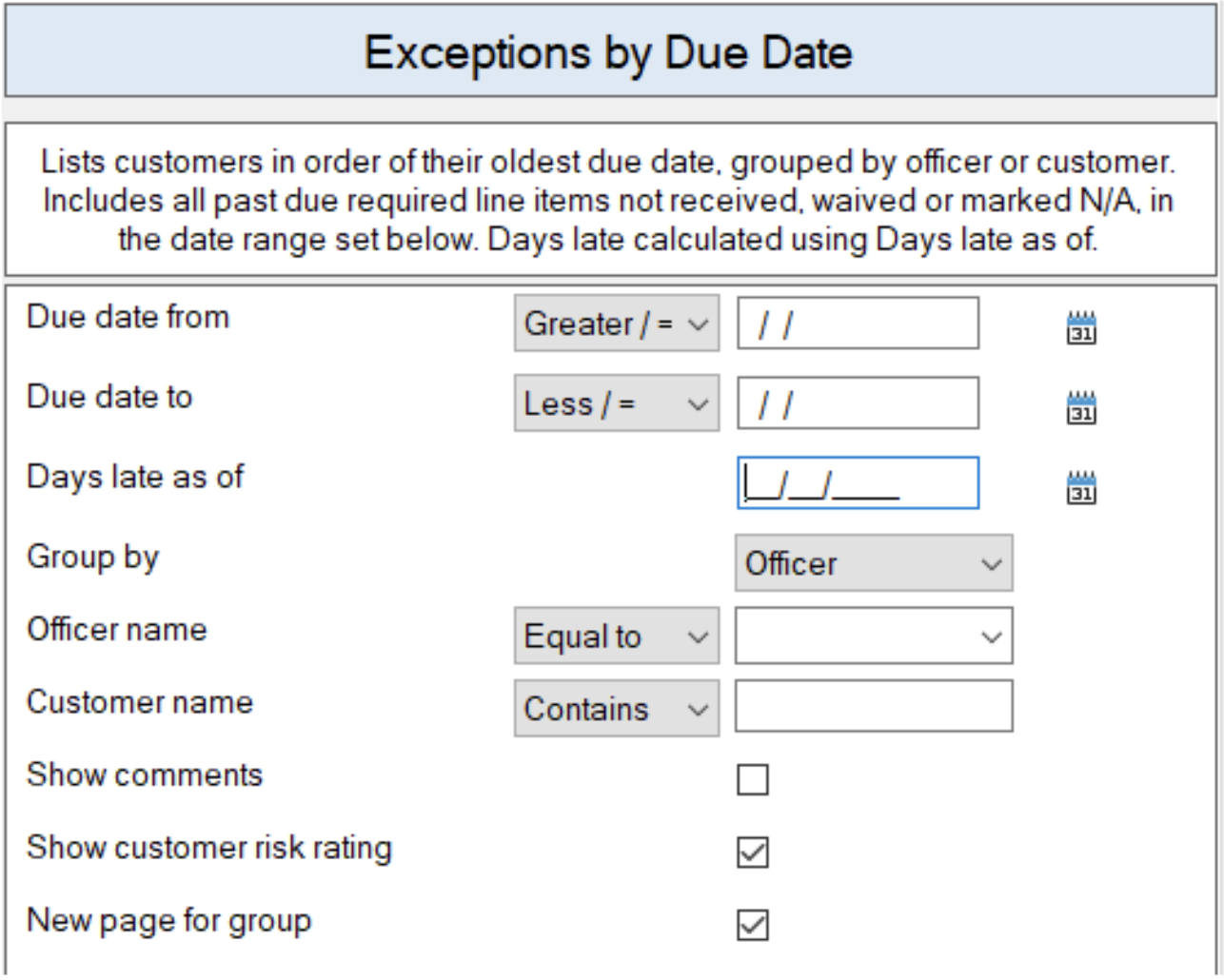Open the Group by selector showing Officer
1224x980 pixels.
point(871,563)
